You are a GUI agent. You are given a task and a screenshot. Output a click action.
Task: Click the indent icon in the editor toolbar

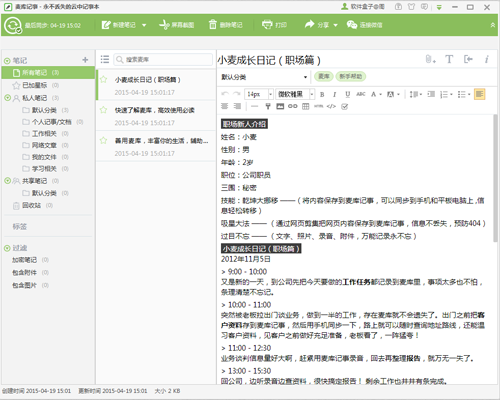(431, 94)
